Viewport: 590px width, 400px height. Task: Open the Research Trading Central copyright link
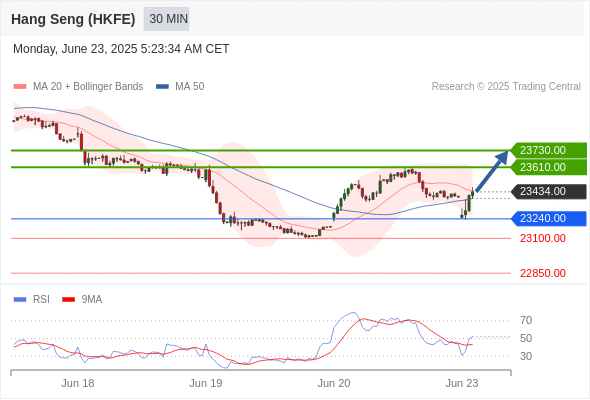[506, 87]
